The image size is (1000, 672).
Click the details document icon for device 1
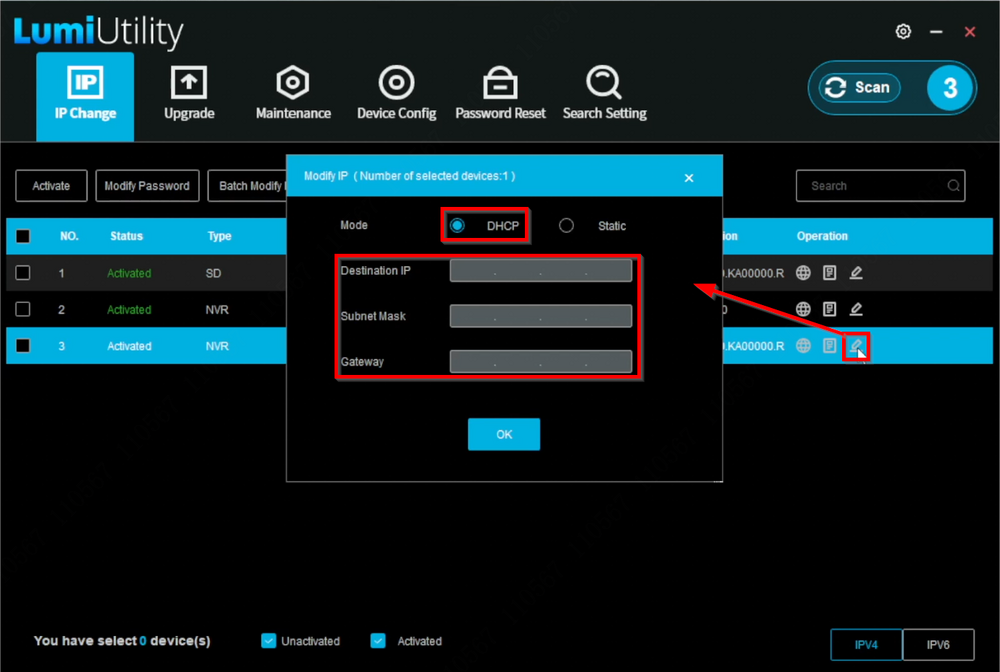[829, 273]
